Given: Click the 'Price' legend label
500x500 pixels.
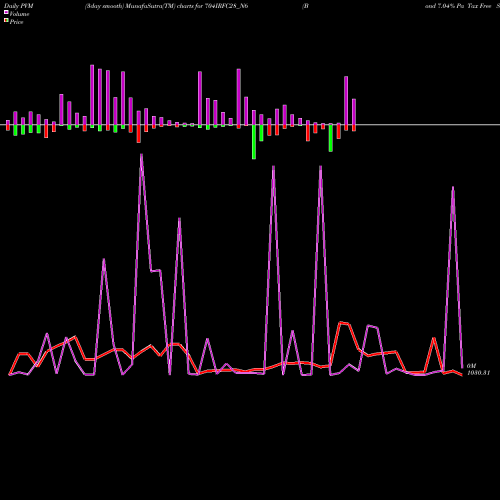Looking at the screenshot, I should [16, 22].
